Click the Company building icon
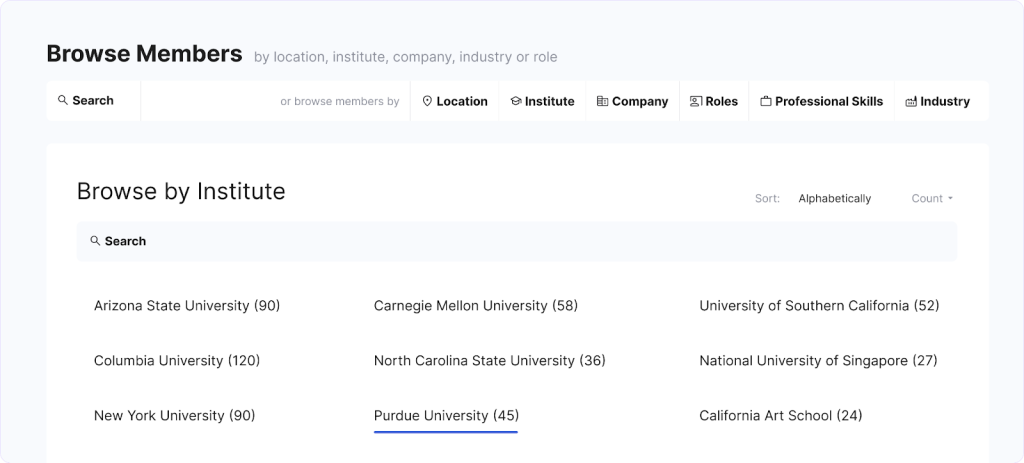This screenshot has width=1024, height=463. 602,102
